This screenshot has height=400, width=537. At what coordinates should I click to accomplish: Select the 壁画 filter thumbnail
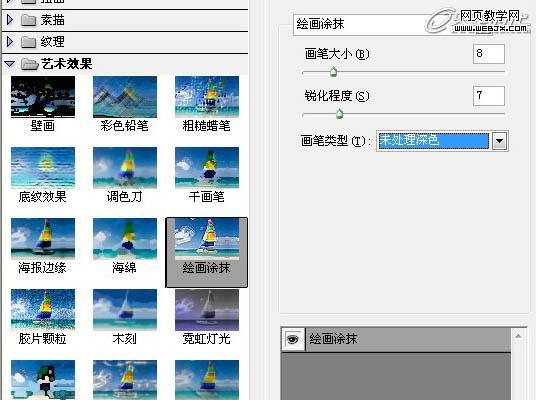coord(43,97)
